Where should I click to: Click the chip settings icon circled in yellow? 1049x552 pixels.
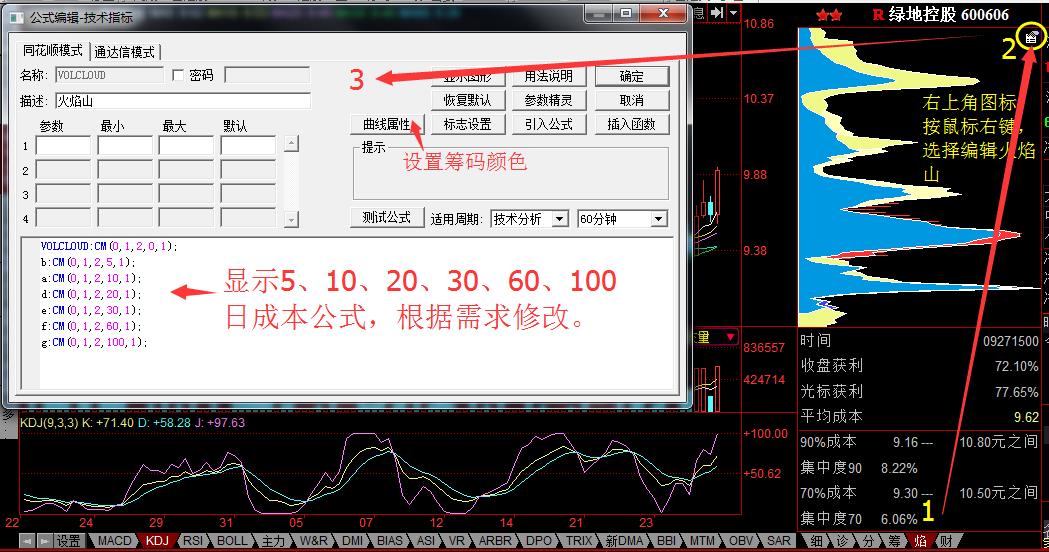[1029, 38]
